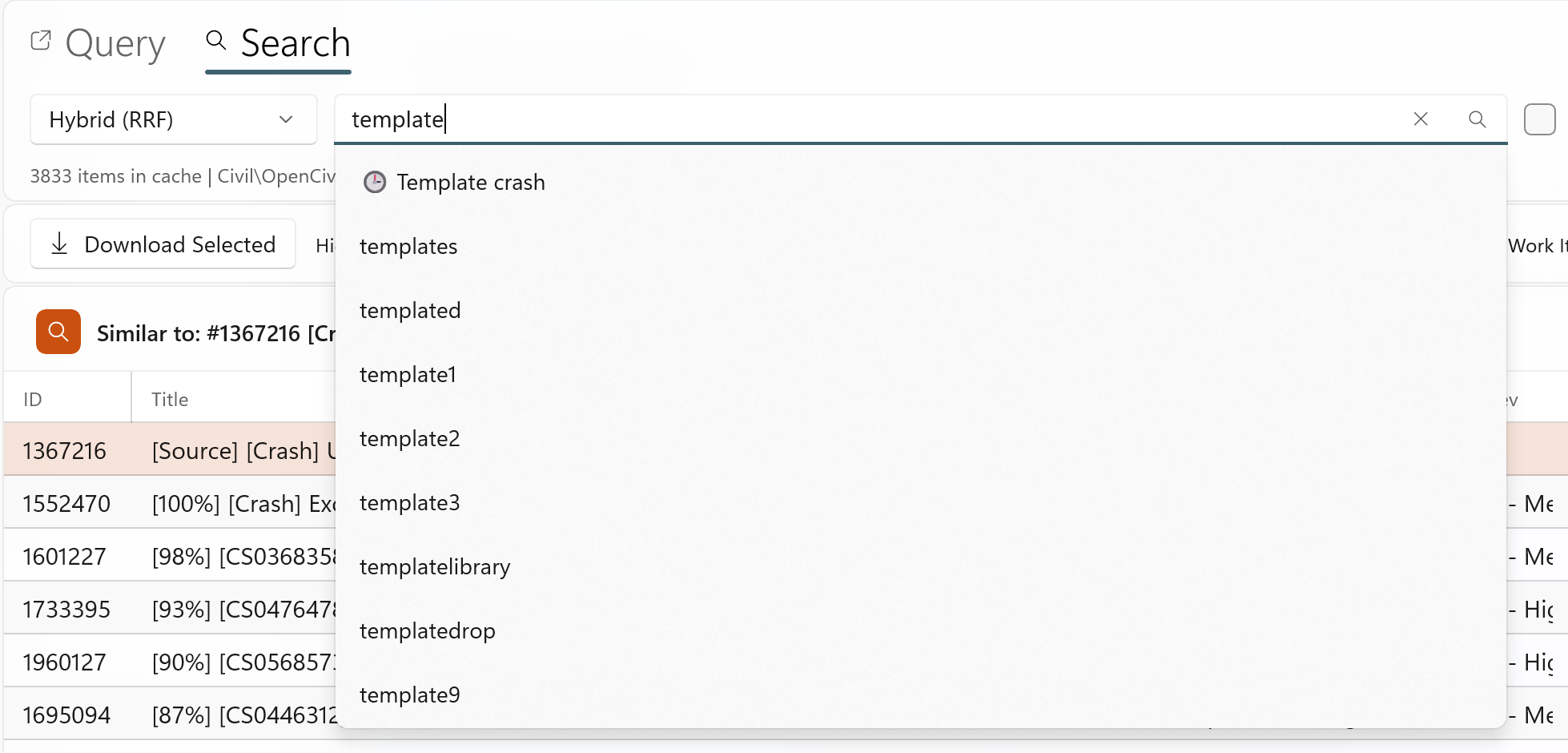1568x753 pixels.
Task: Toggle the checkbox right of the search bar
Action: click(x=1539, y=119)
